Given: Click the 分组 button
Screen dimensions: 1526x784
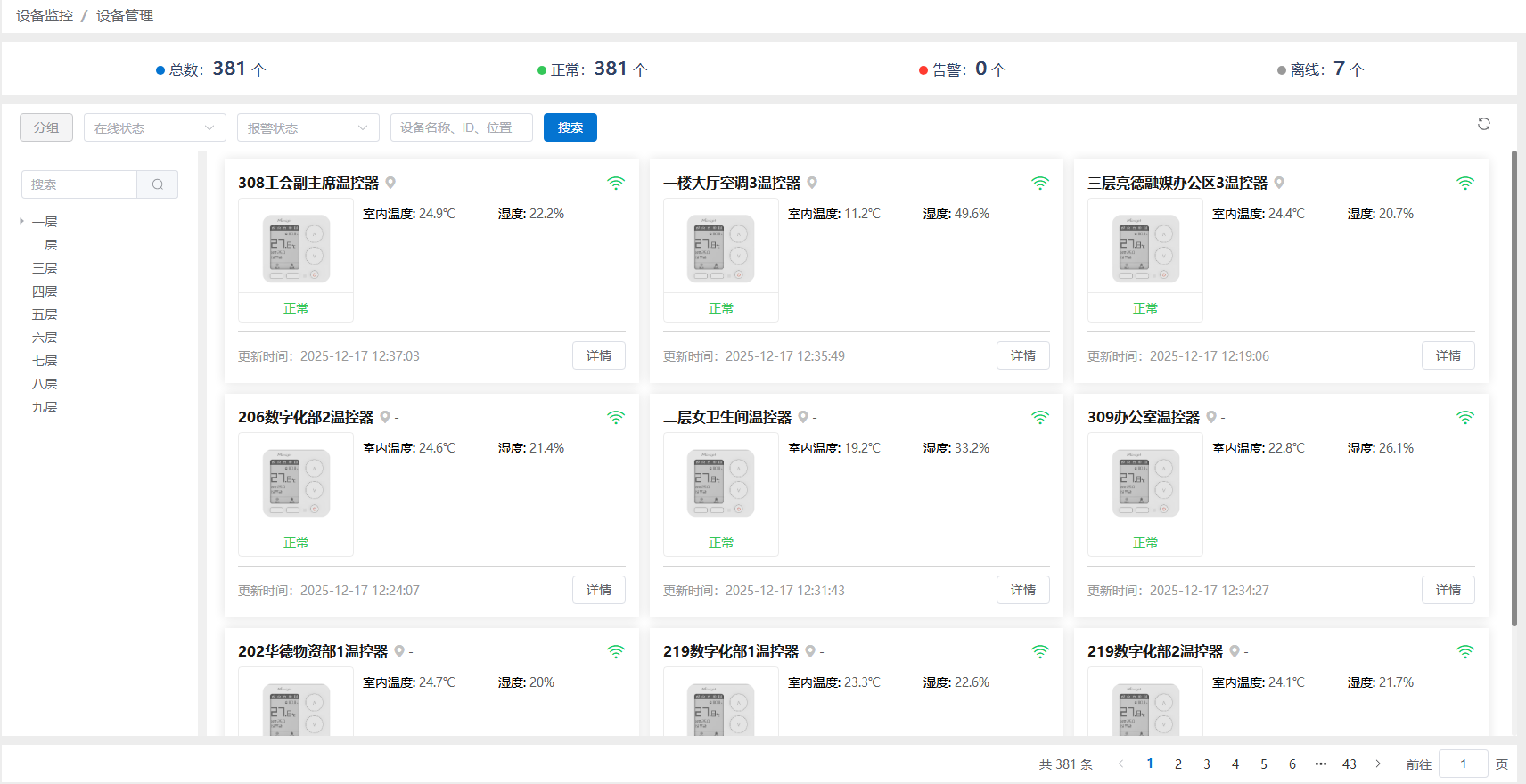Looking at the screenshot, I should [x=46, y=127].
